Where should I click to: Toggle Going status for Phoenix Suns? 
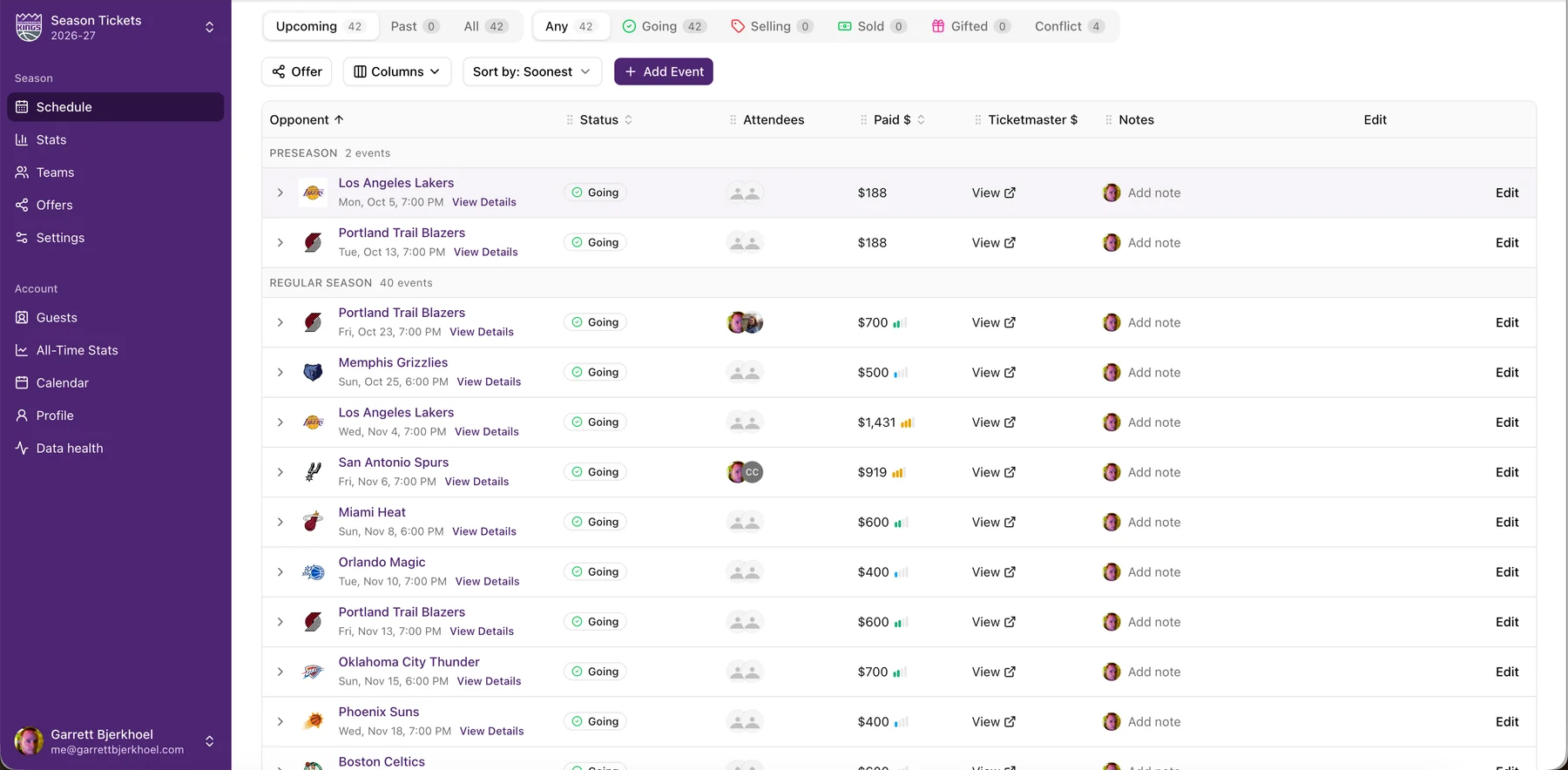[595, 721]
